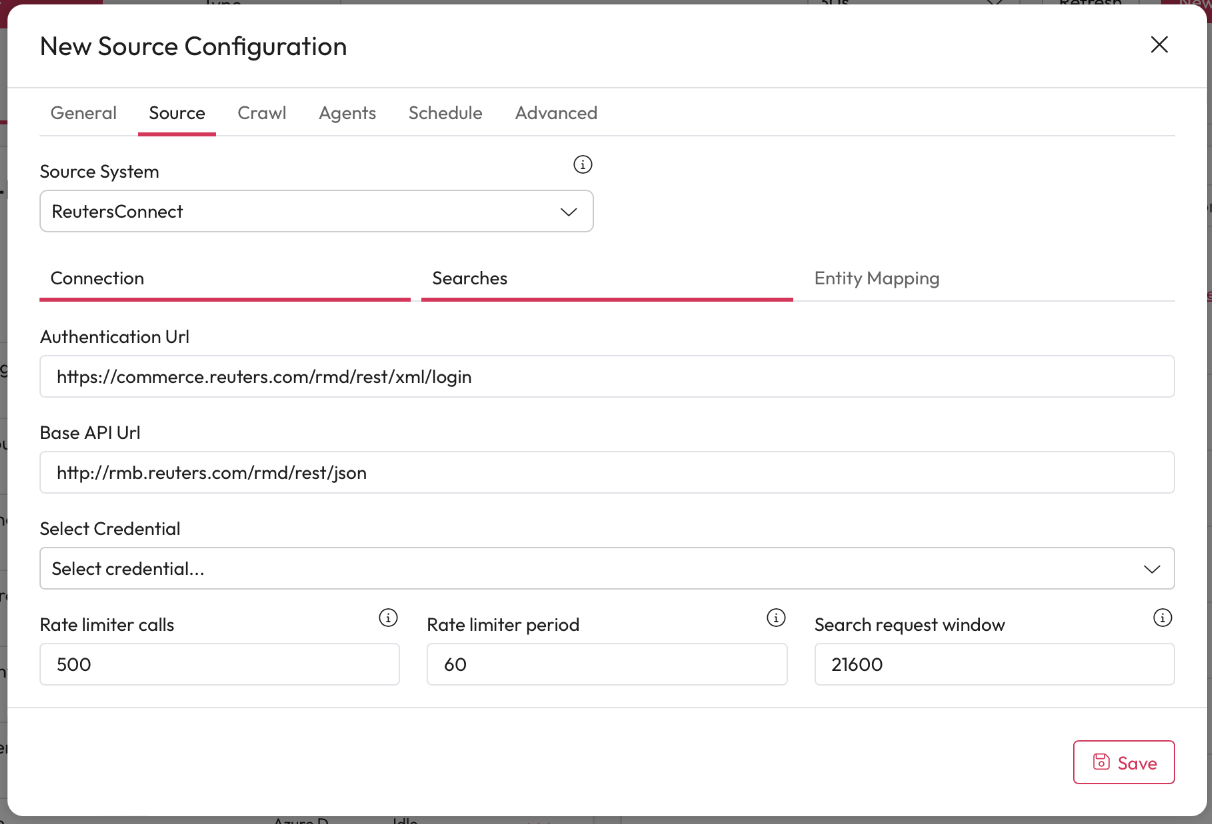
Task: Switch to the Searches sub-tab
Action: (x=470, y=278)
